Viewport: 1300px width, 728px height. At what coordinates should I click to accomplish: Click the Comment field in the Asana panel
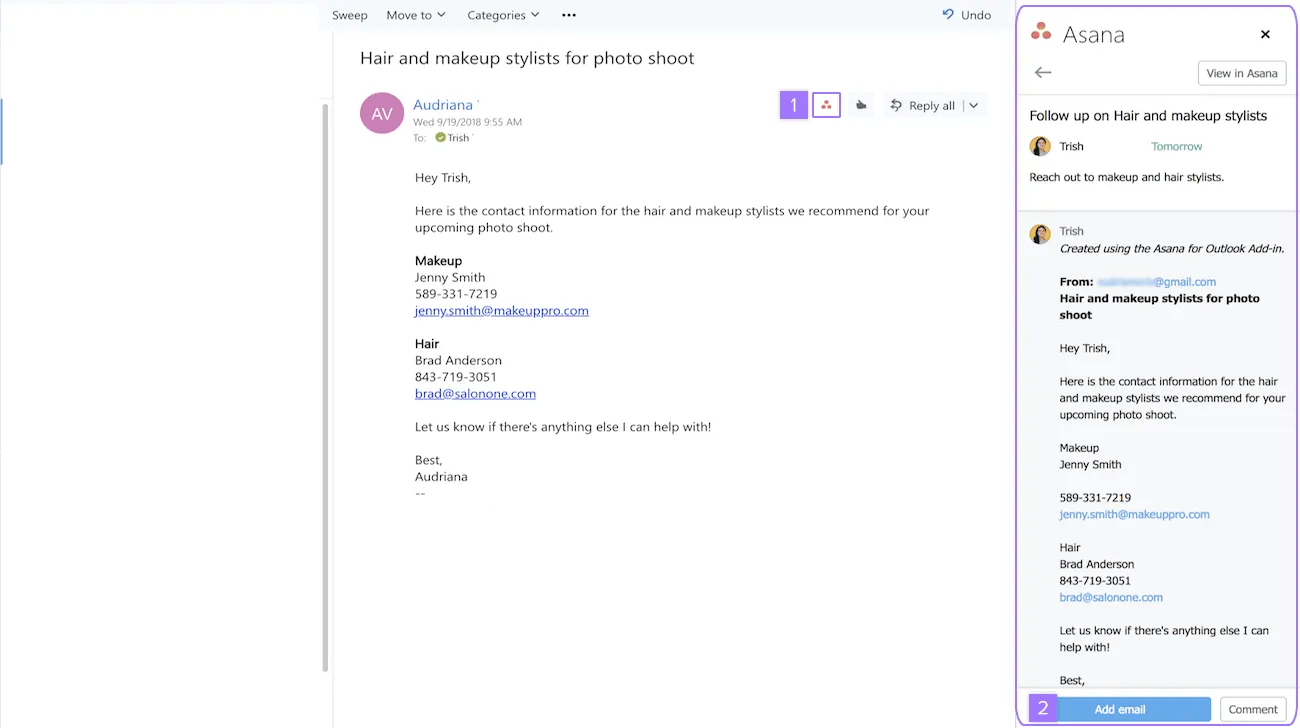1252,708
